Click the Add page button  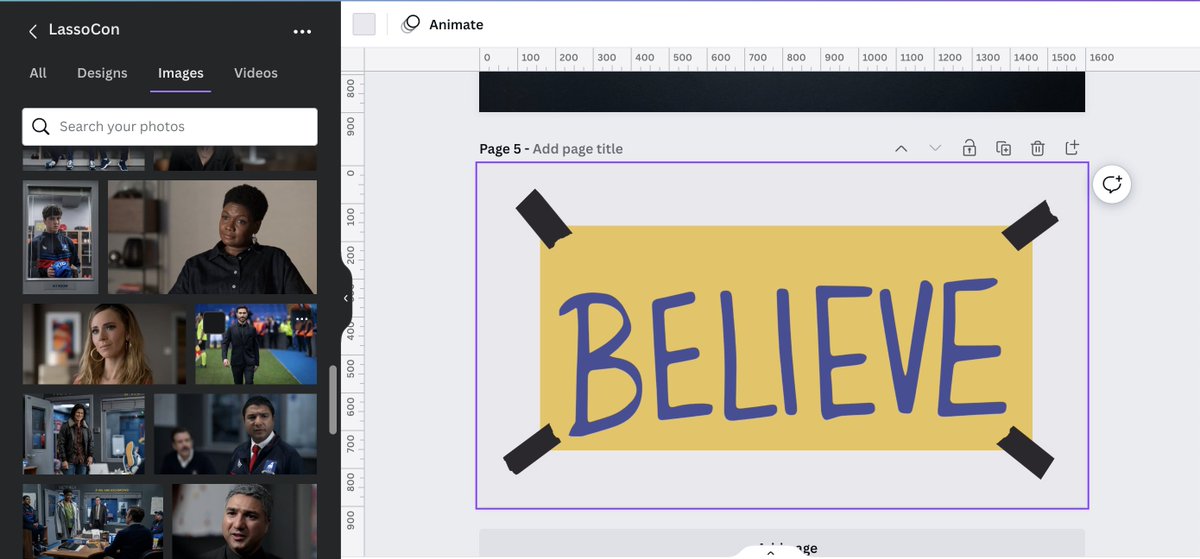[782, 544]
